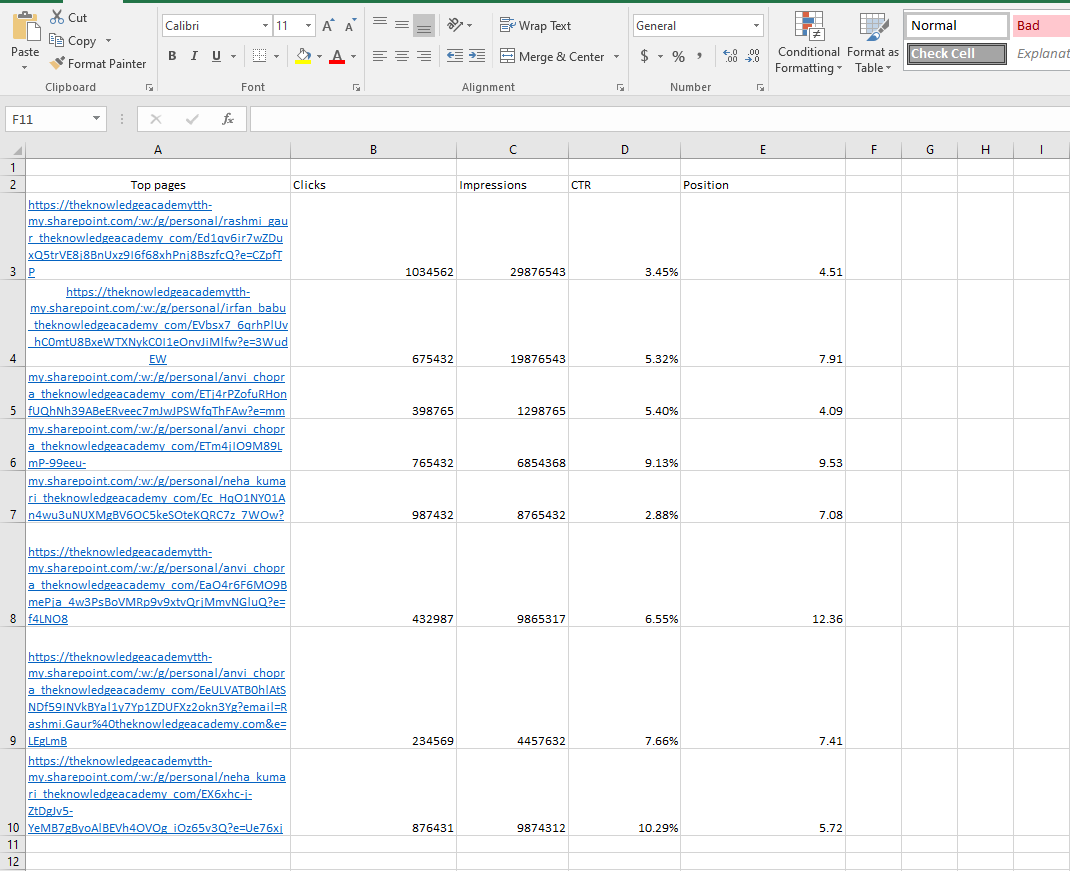
Task: Apply the Check Cell style
Action: coord(956,53)
